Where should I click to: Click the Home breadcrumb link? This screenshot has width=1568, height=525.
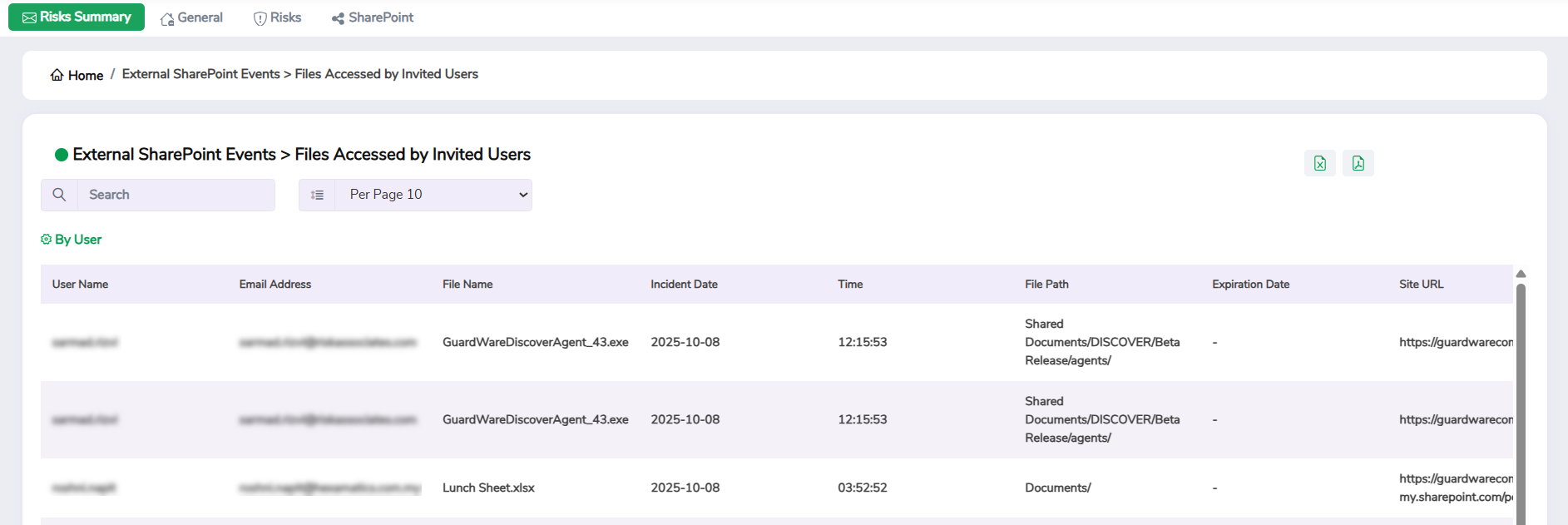click(x=86, y=75)
